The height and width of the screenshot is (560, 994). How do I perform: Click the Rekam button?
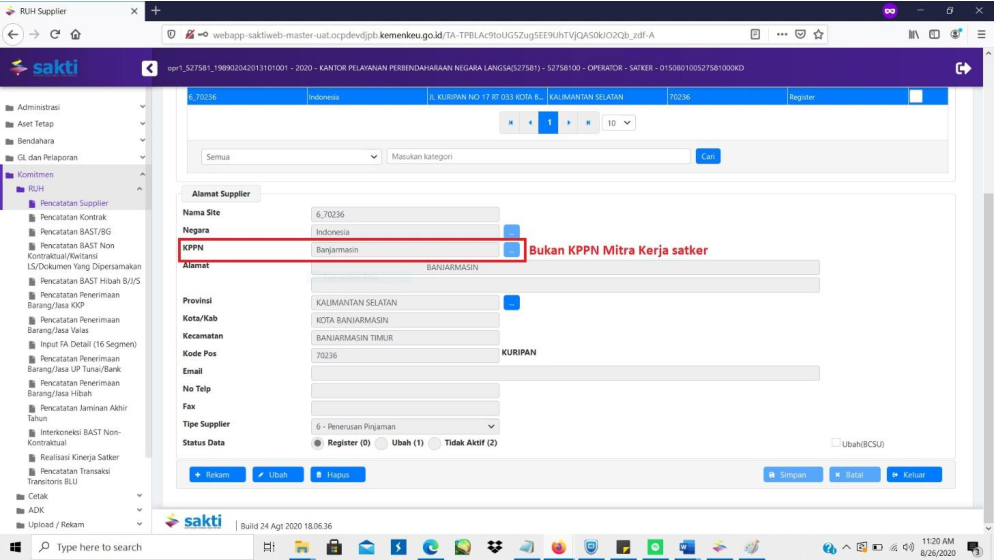click(217, 475)
